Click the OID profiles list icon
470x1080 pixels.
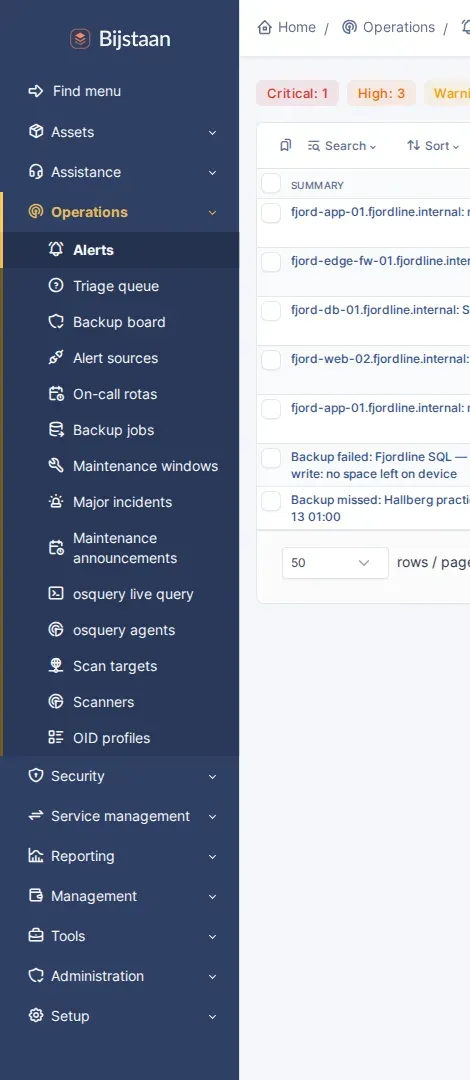[56, 738]
